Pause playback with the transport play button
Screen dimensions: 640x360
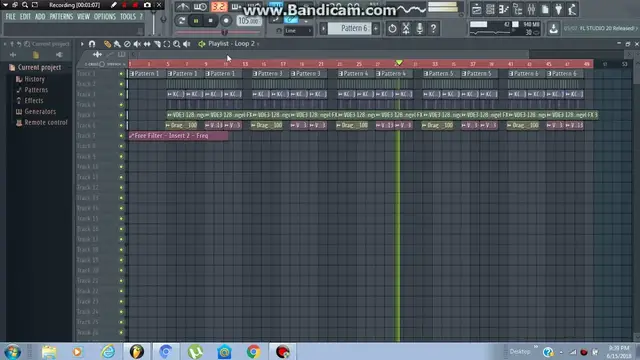pos(196,20)
